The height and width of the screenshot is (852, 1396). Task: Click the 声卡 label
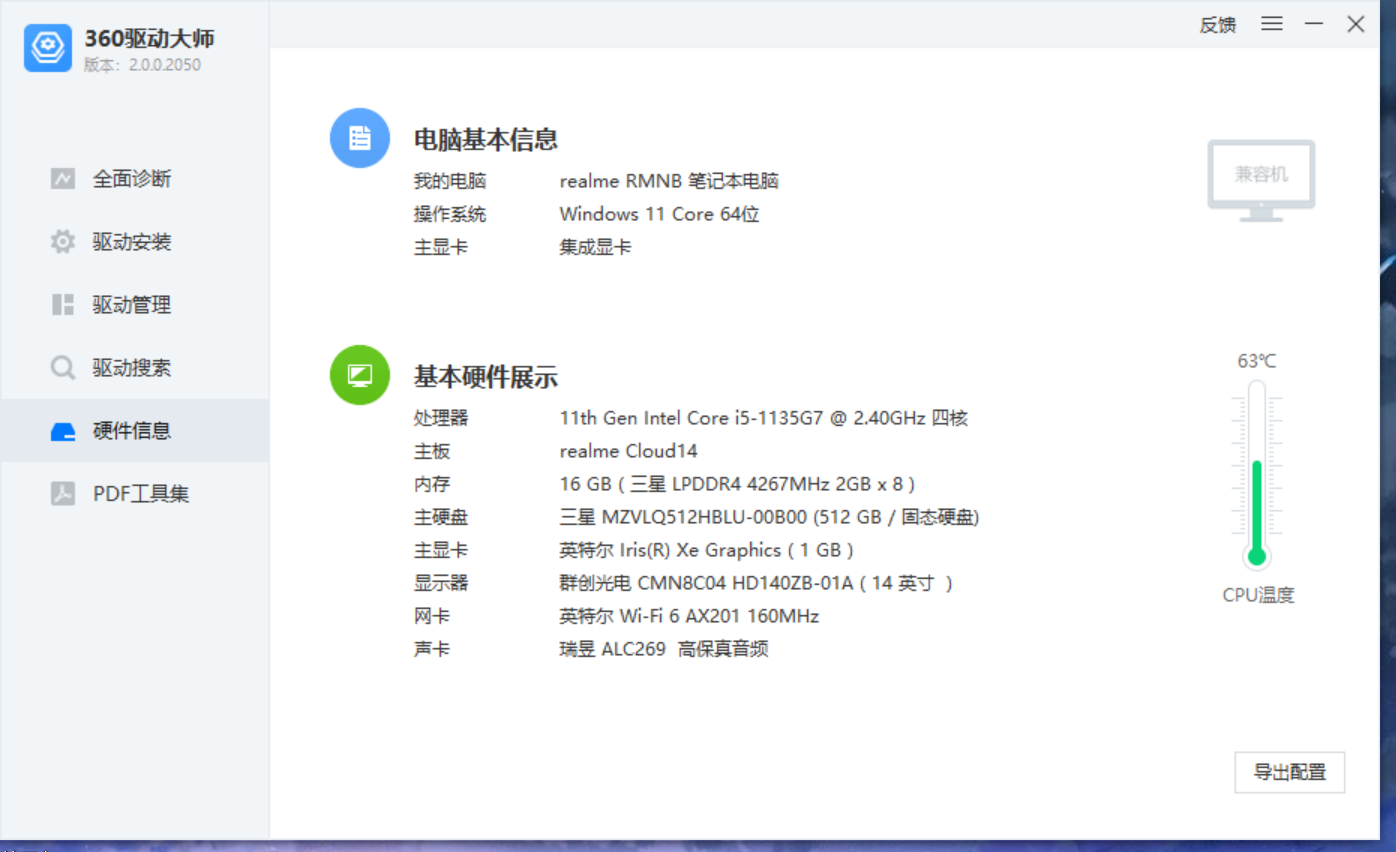(x=432, y=649)
